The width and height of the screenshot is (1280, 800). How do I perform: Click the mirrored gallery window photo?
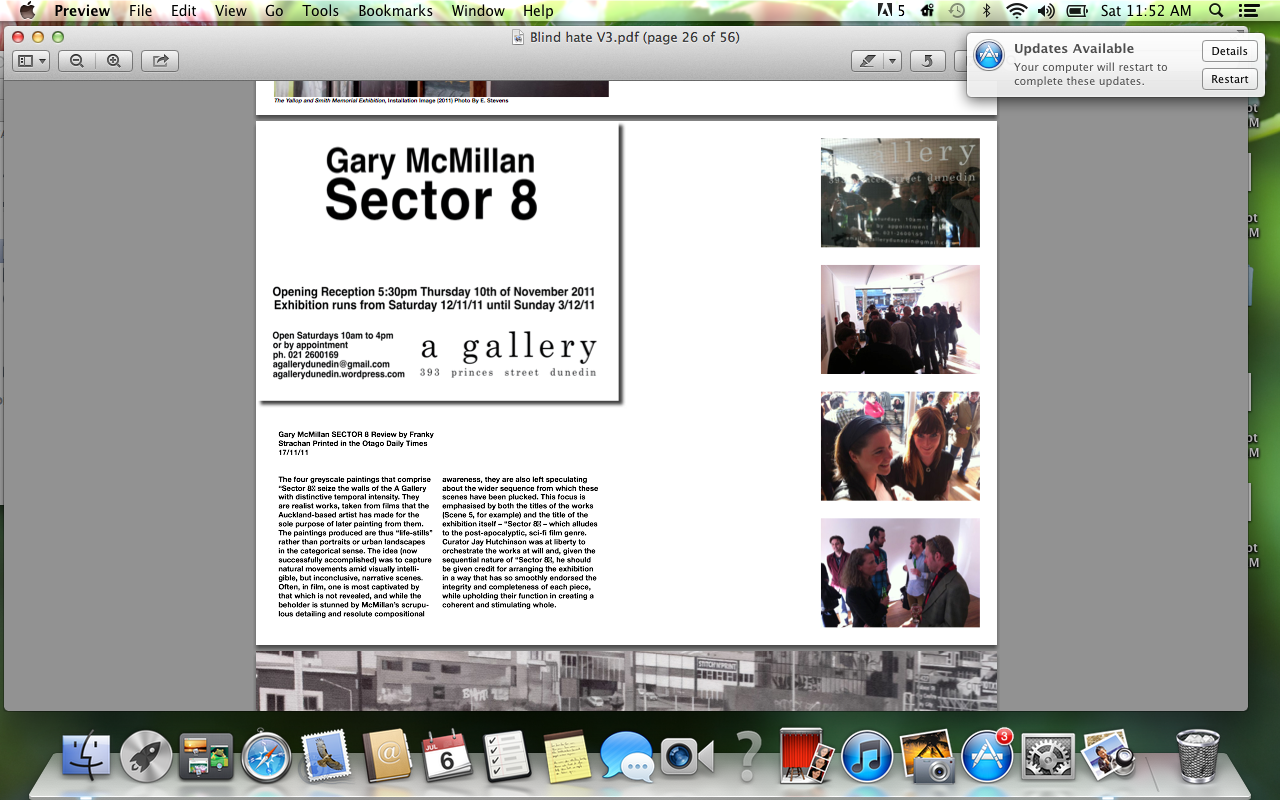point(900,192)
